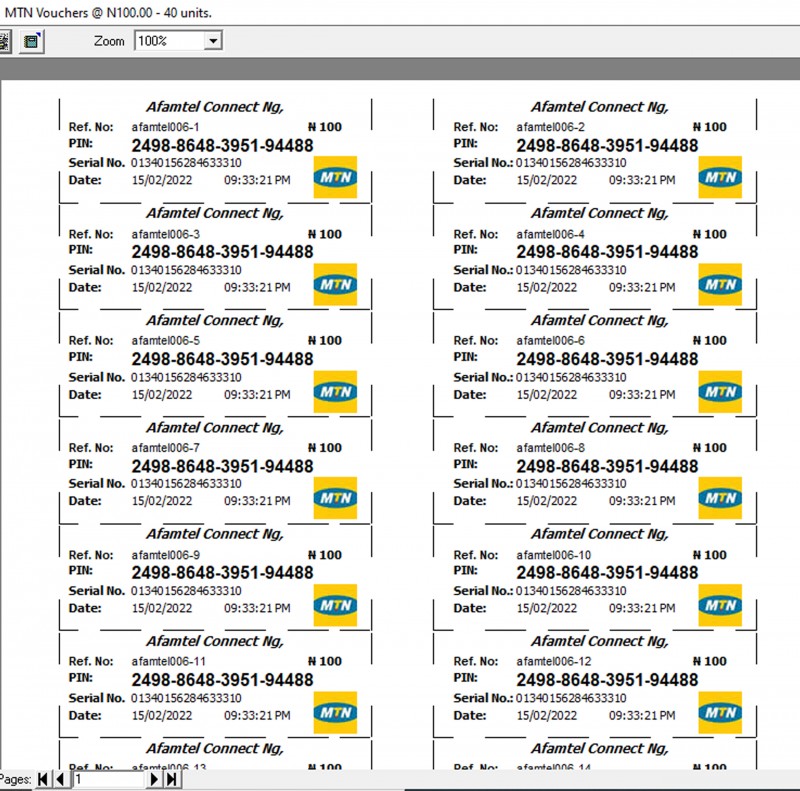This screenshot has height=791, width=800.
Task: Click MTN logo on voucher afamtel006-3
Action: (335, 284)
